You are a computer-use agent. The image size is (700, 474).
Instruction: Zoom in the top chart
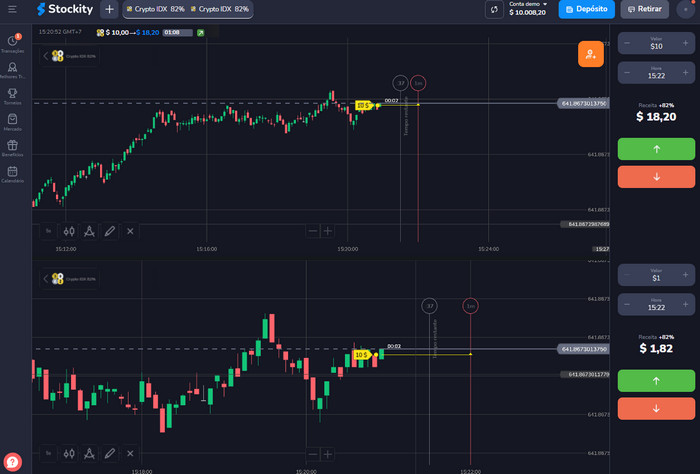[x=328, y=231]
